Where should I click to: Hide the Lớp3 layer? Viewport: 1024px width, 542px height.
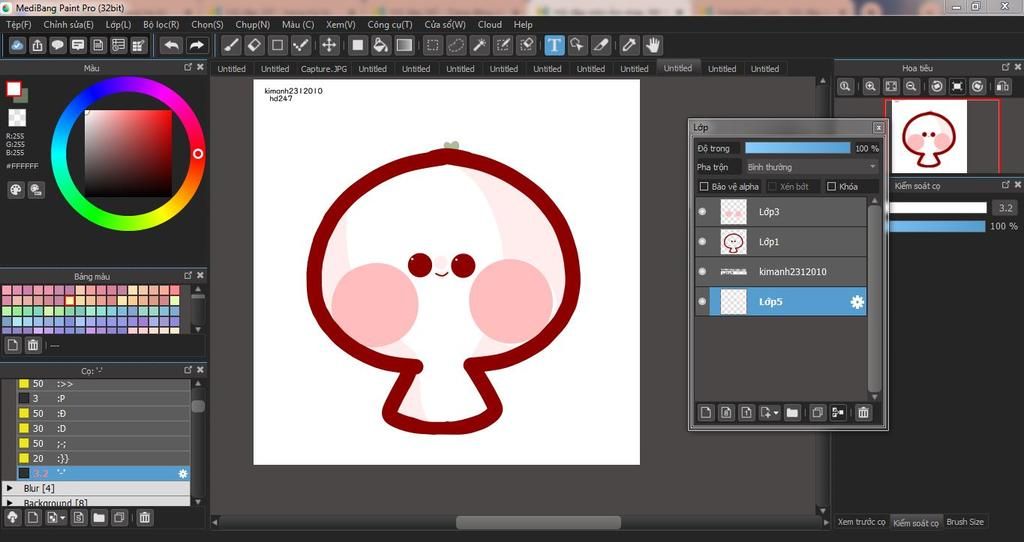(702, 212)
